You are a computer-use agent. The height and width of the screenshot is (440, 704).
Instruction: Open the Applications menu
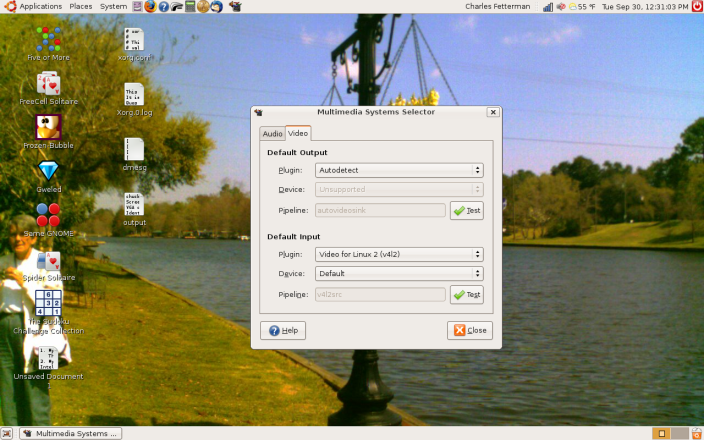(40, 6)
